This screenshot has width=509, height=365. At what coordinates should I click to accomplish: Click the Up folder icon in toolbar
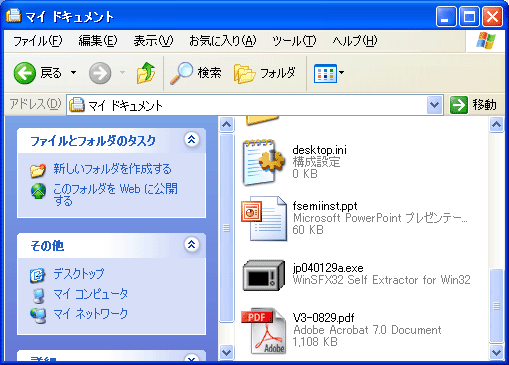point(146,73)
